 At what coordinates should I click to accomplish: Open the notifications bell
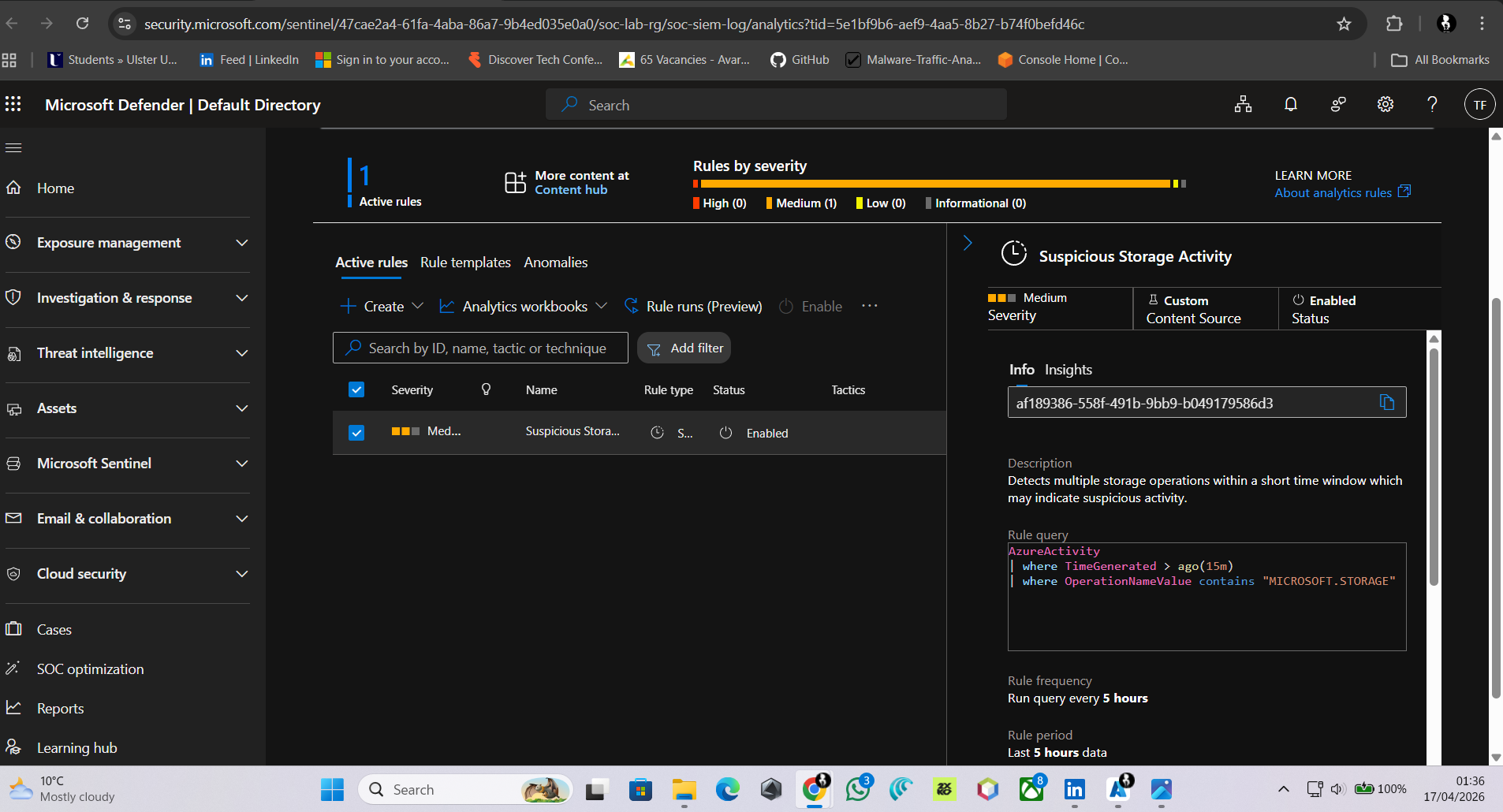pos(1291,104)
